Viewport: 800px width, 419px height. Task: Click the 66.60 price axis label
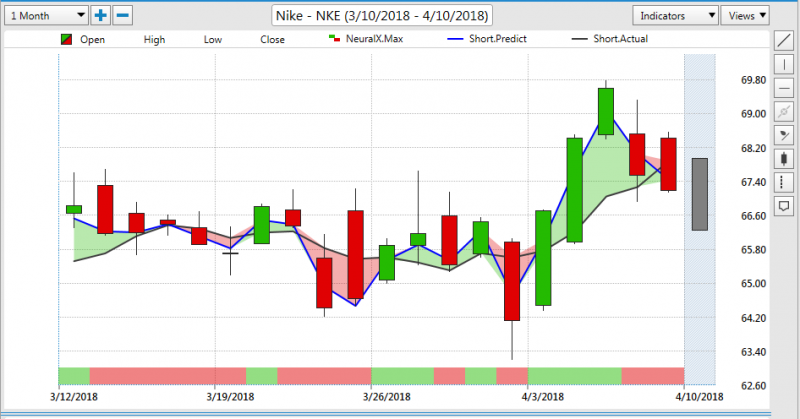click(754, 216)
